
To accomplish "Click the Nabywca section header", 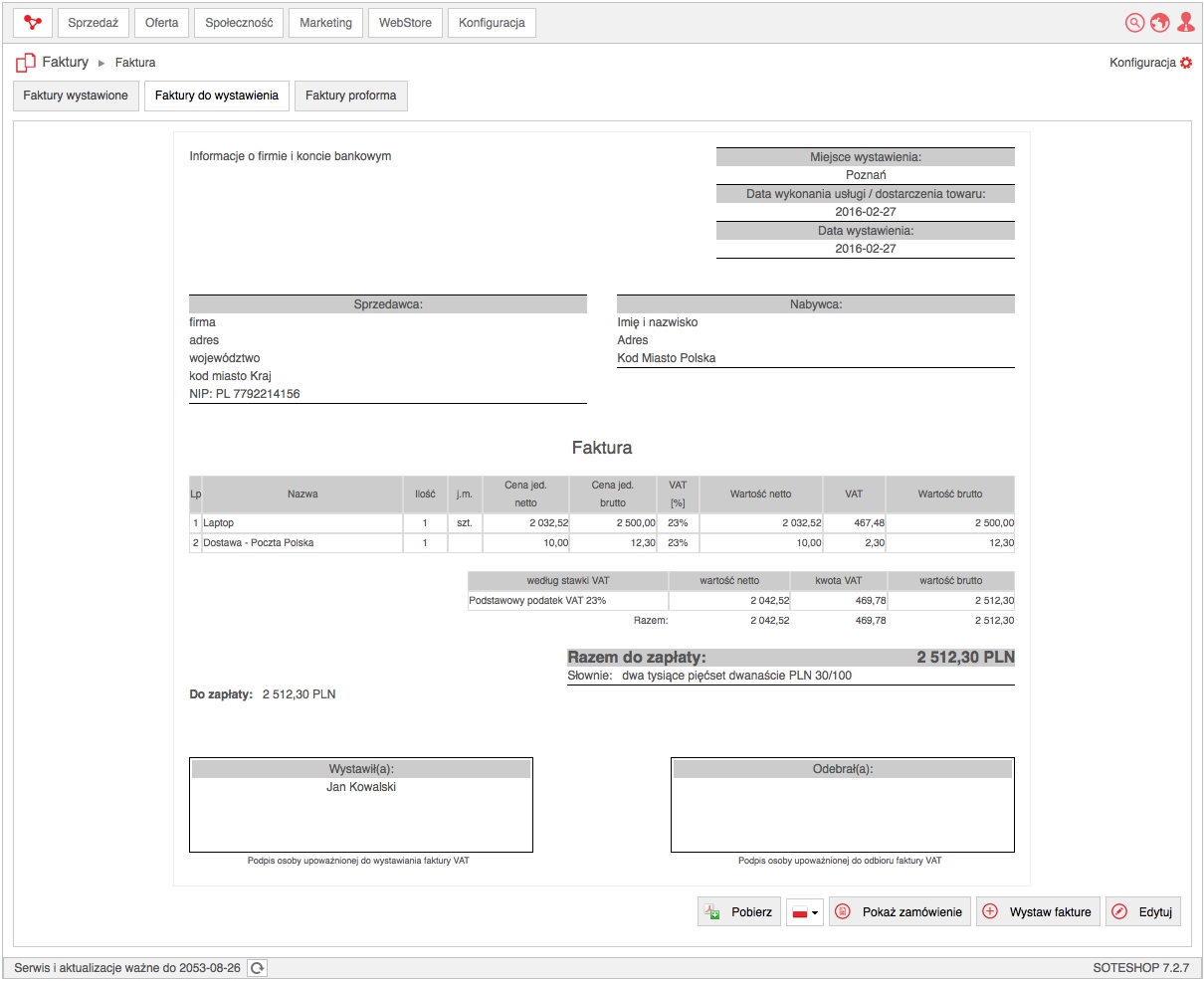I will tap(816, 304).
